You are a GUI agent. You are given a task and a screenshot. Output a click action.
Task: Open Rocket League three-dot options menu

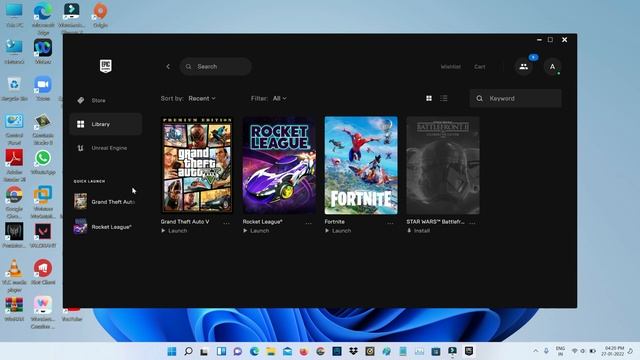(x=309, y=223)
